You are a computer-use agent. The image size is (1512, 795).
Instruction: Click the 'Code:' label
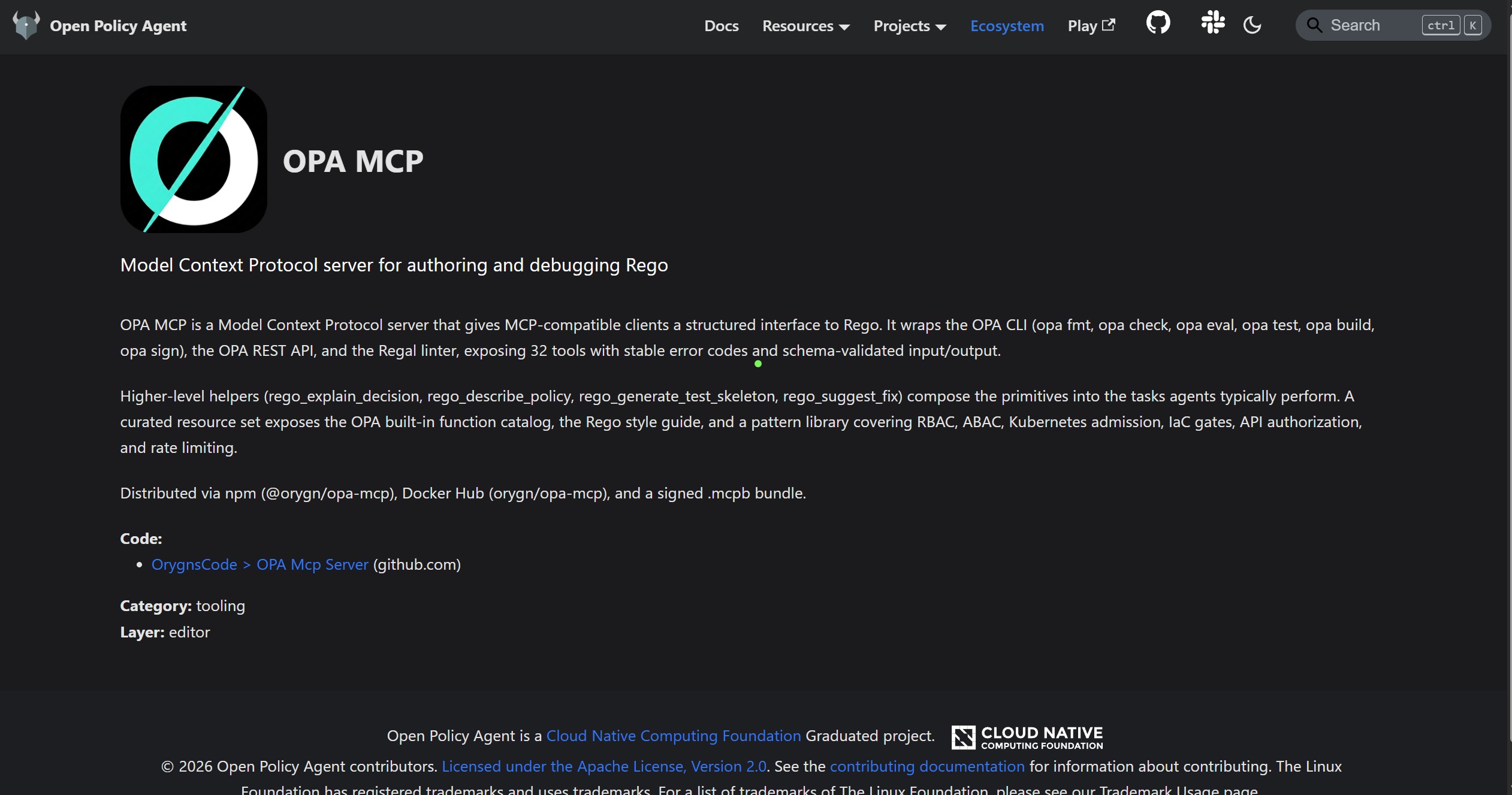pos(141,539)
